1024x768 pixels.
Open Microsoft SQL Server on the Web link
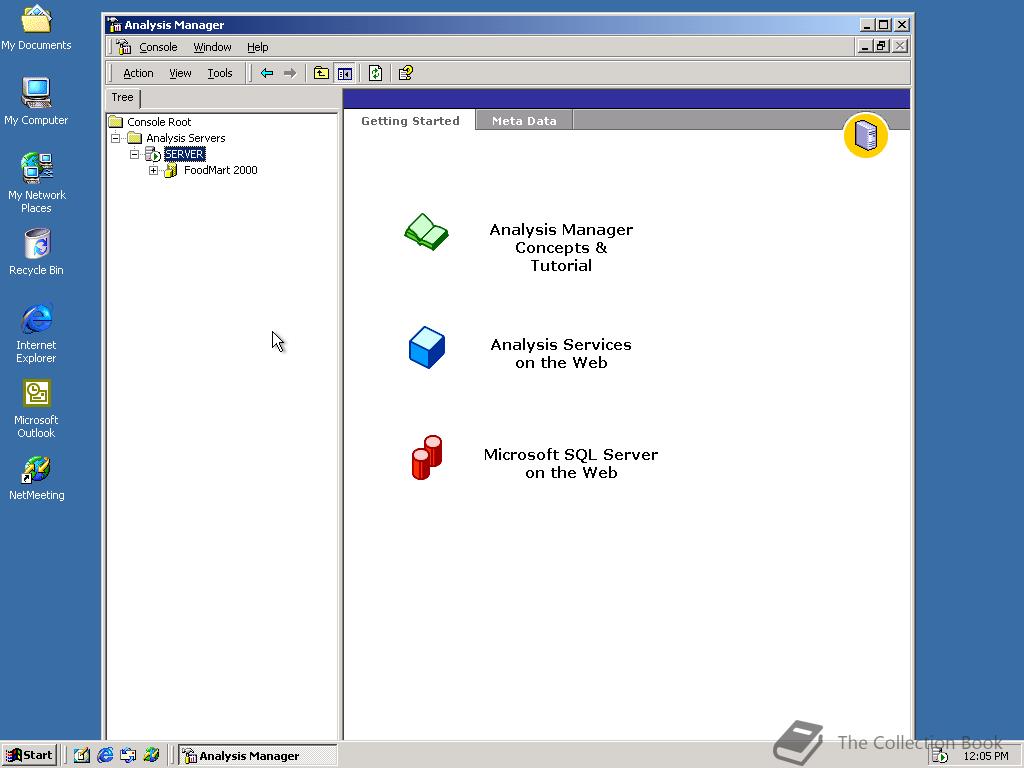point(571,463)
